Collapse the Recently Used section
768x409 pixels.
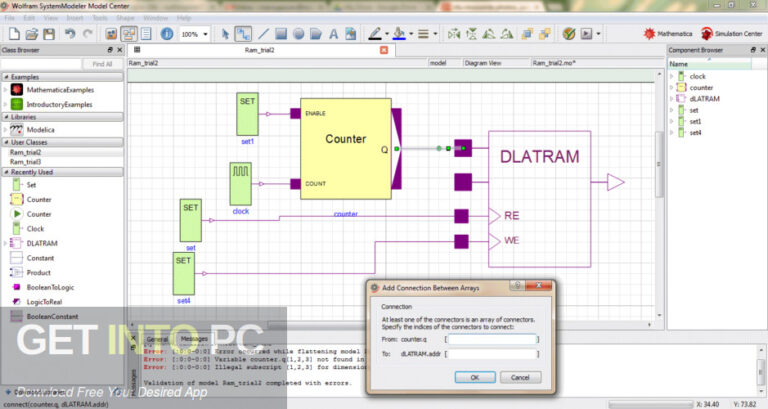(6, 172)
